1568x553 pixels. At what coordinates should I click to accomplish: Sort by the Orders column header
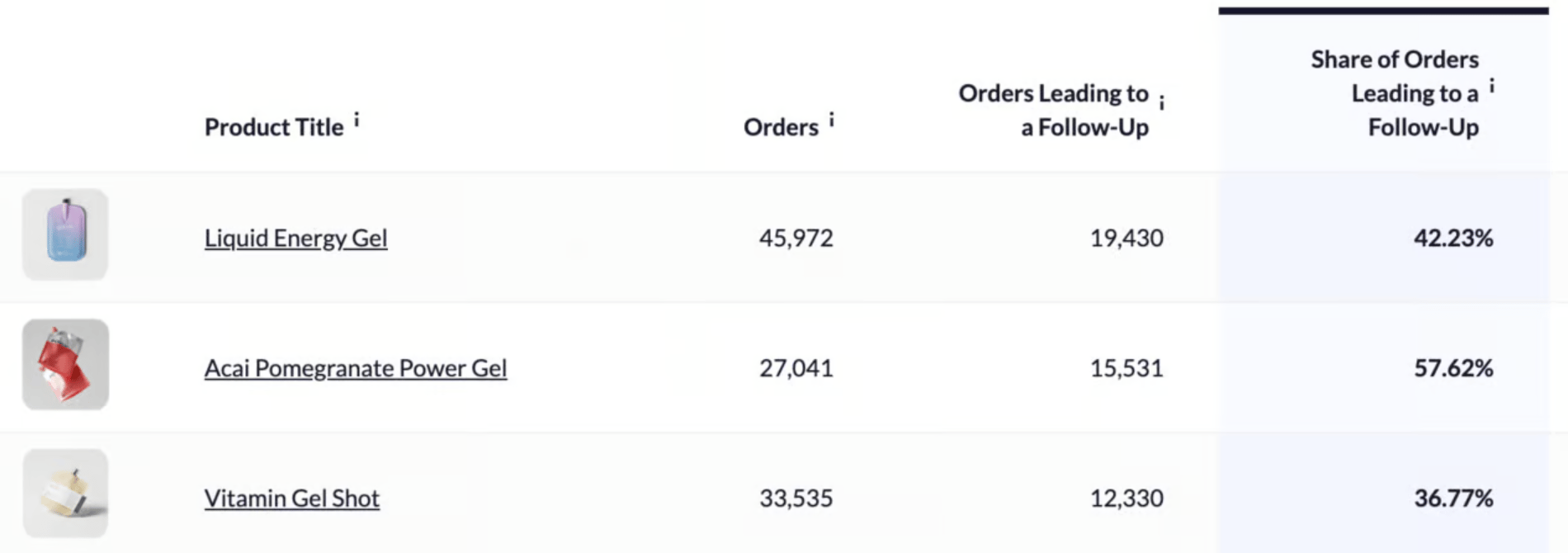point(781,127)
